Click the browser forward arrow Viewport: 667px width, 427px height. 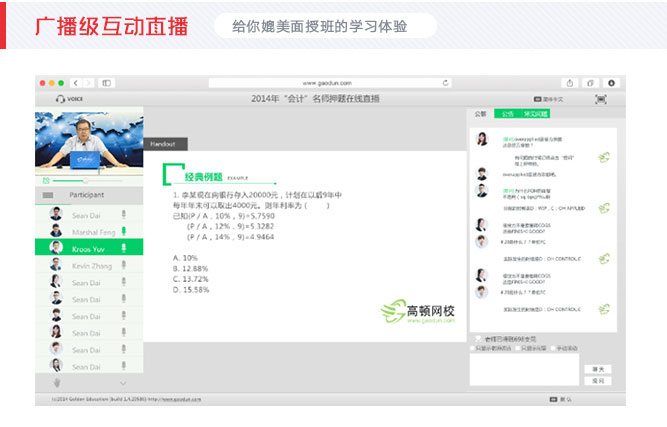click(x=88, y=83)
